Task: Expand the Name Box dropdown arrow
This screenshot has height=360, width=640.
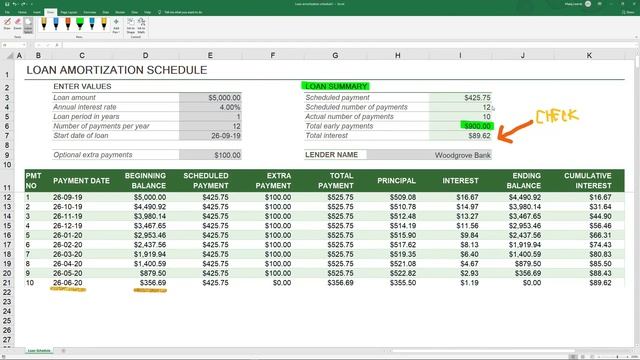Action: tap(24, 45)
